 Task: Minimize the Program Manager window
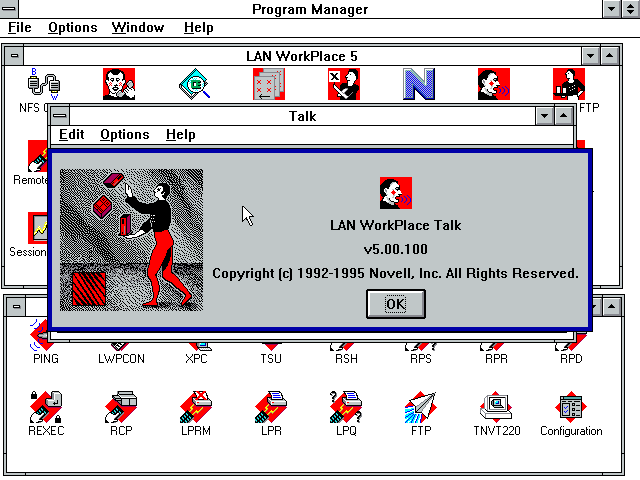611,9
